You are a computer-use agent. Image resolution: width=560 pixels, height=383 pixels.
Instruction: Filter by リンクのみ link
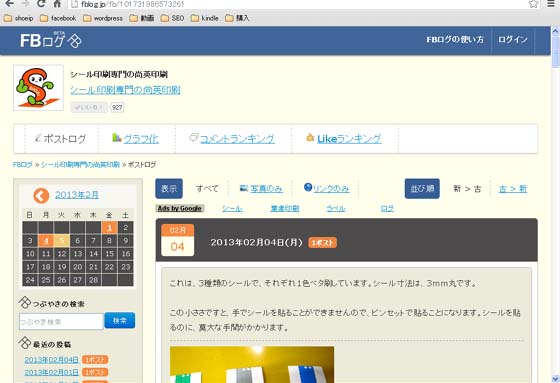click(x=331, y=189)
